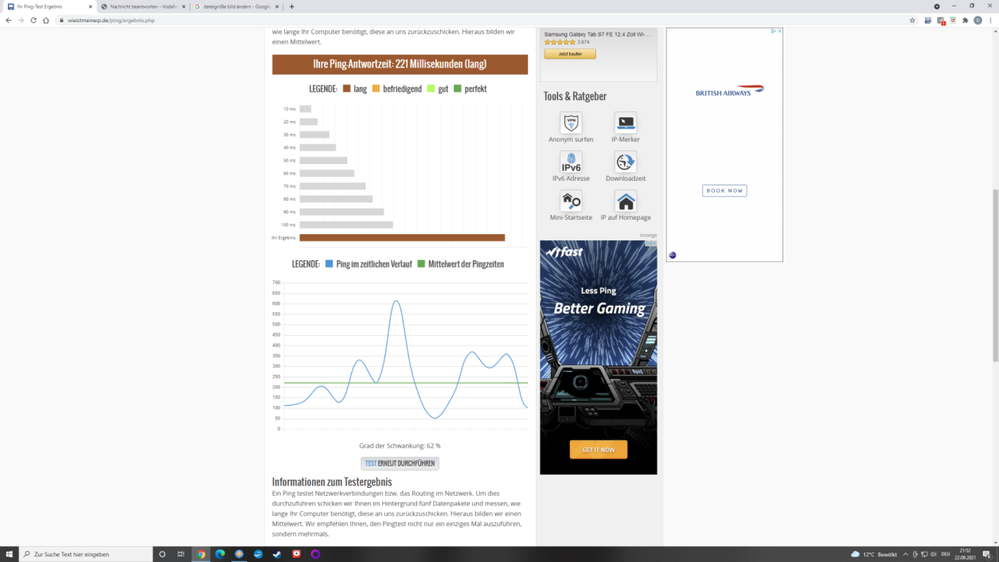The width and height of the screenshot is (999, 562).
Task: Open the notification center icon
Action: point(986,554)
